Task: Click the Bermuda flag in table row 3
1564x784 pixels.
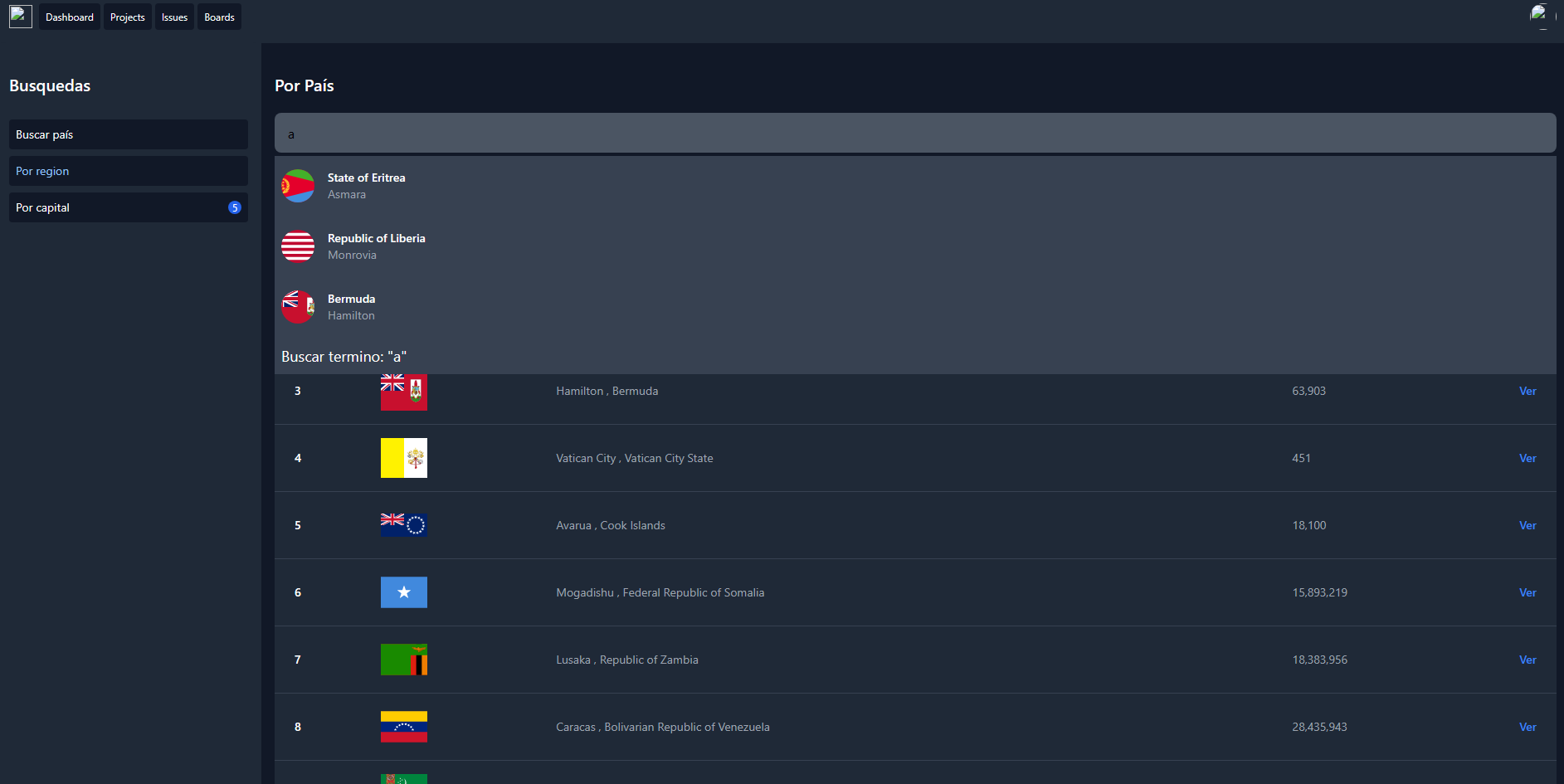Action: point(404,392)
